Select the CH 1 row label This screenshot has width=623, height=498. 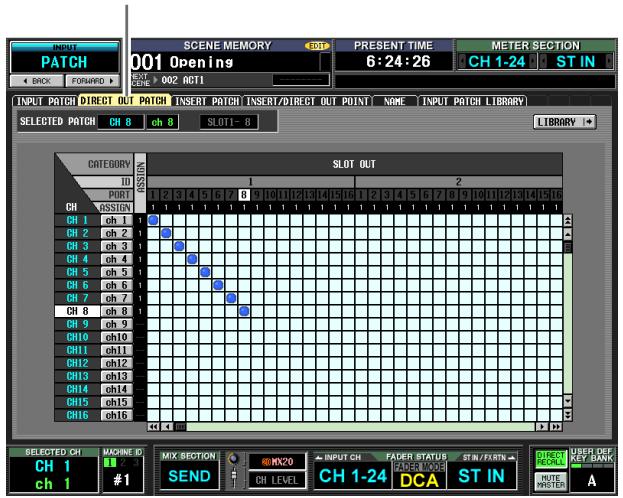click(77, 220)
